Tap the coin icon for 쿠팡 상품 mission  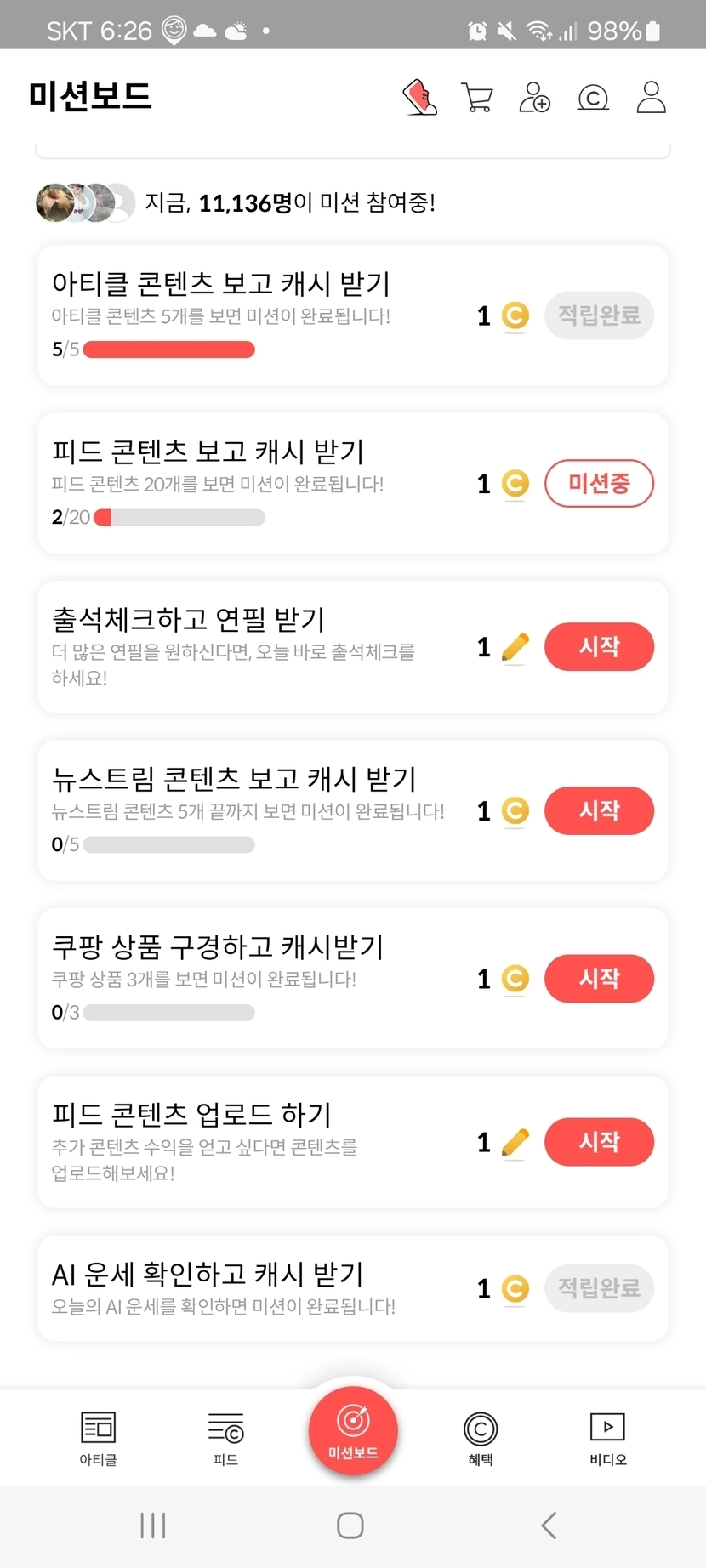515,979
